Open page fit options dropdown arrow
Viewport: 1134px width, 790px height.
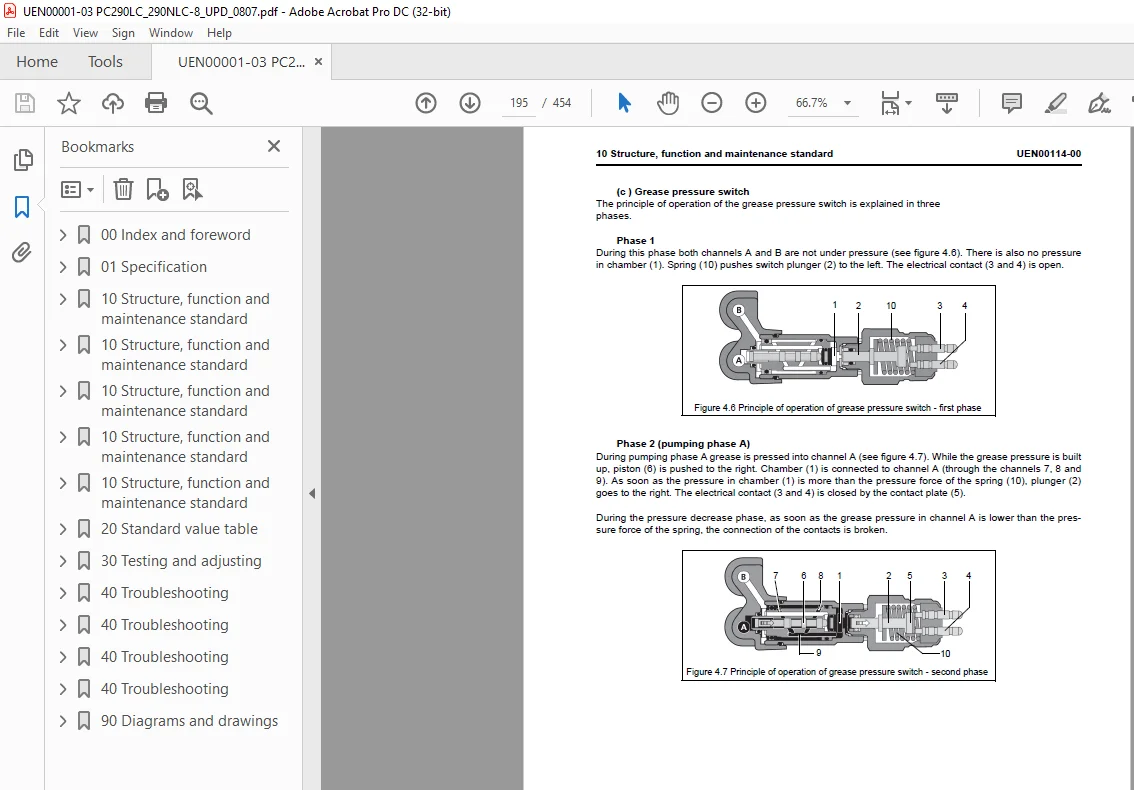908,103
